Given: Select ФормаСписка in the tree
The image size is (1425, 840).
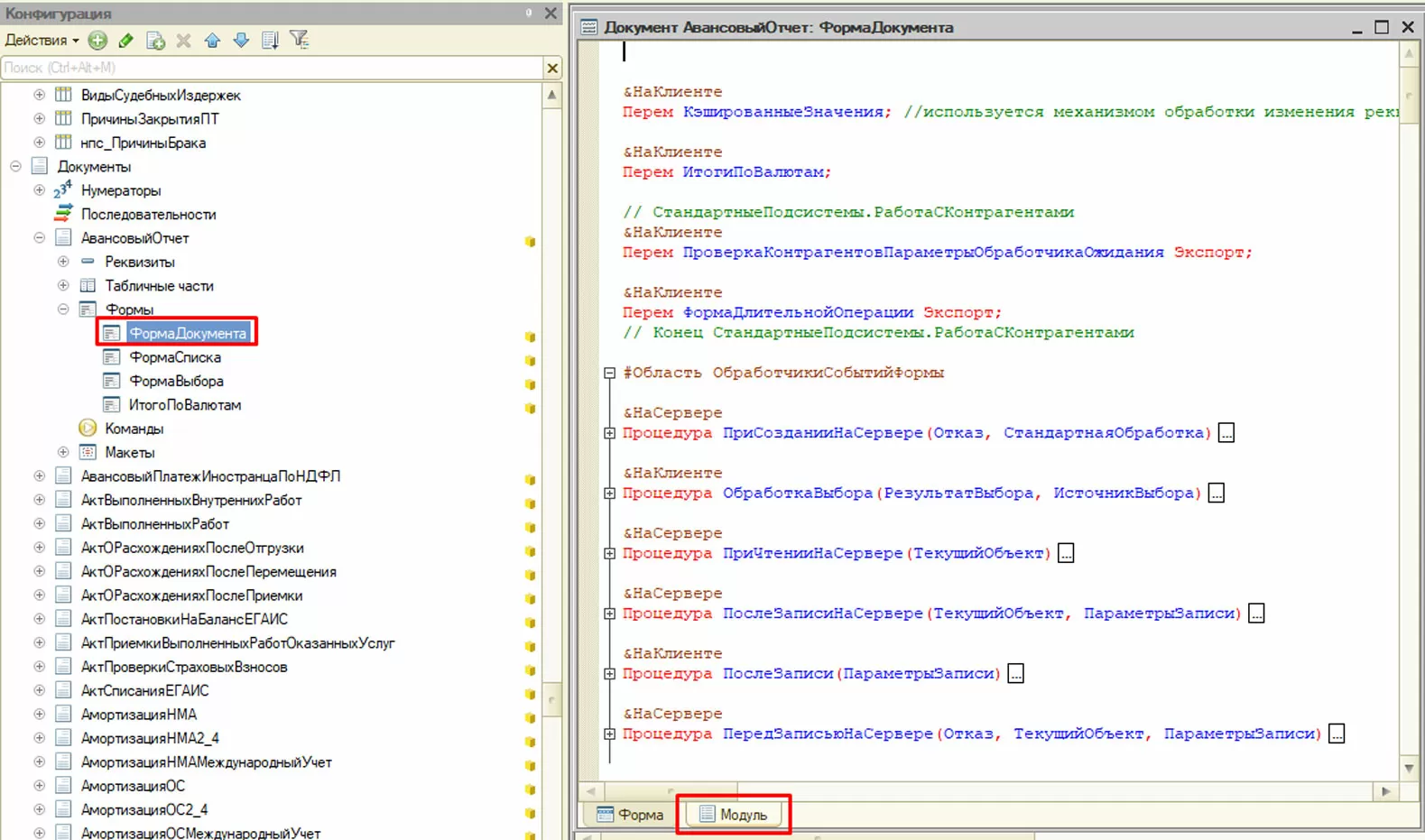Looking at the screenshot, I should tap(175, 357).
